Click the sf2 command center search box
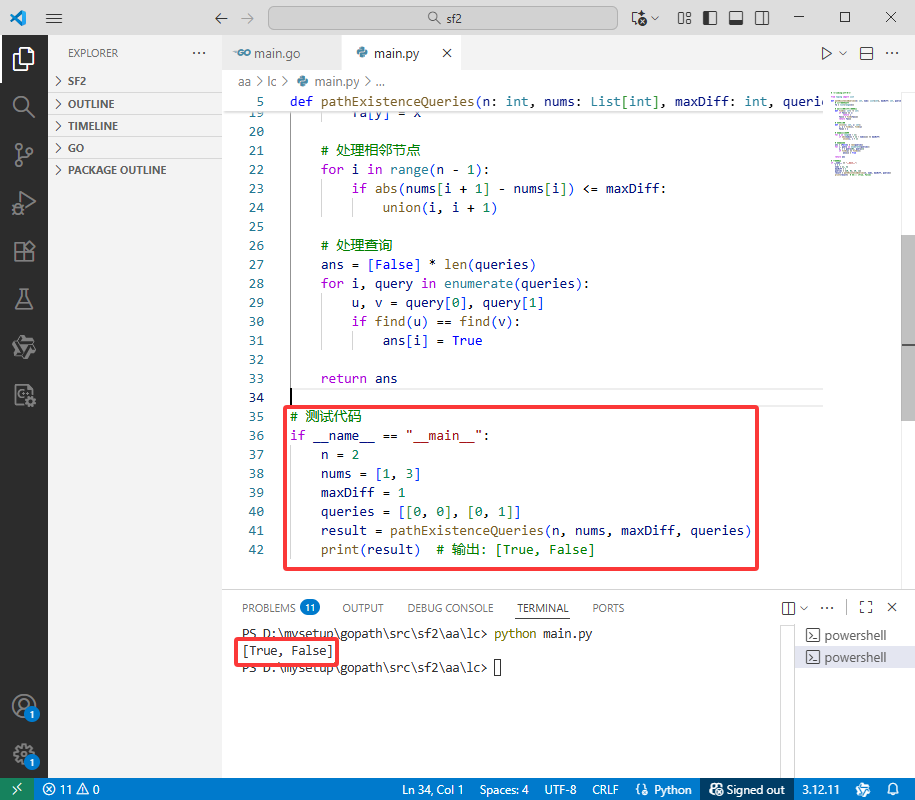915x800 pixels. (x=443, y=18)
